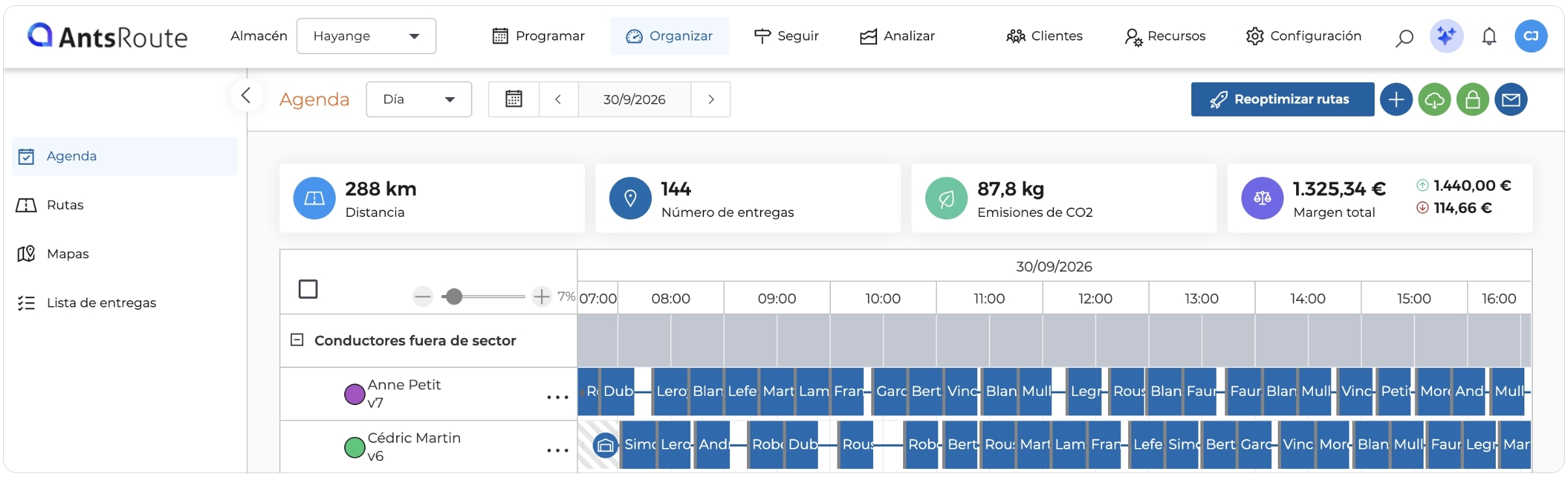Open the AI sparkle assistant icon
Screen dimensions: 1568x478
1446,36
